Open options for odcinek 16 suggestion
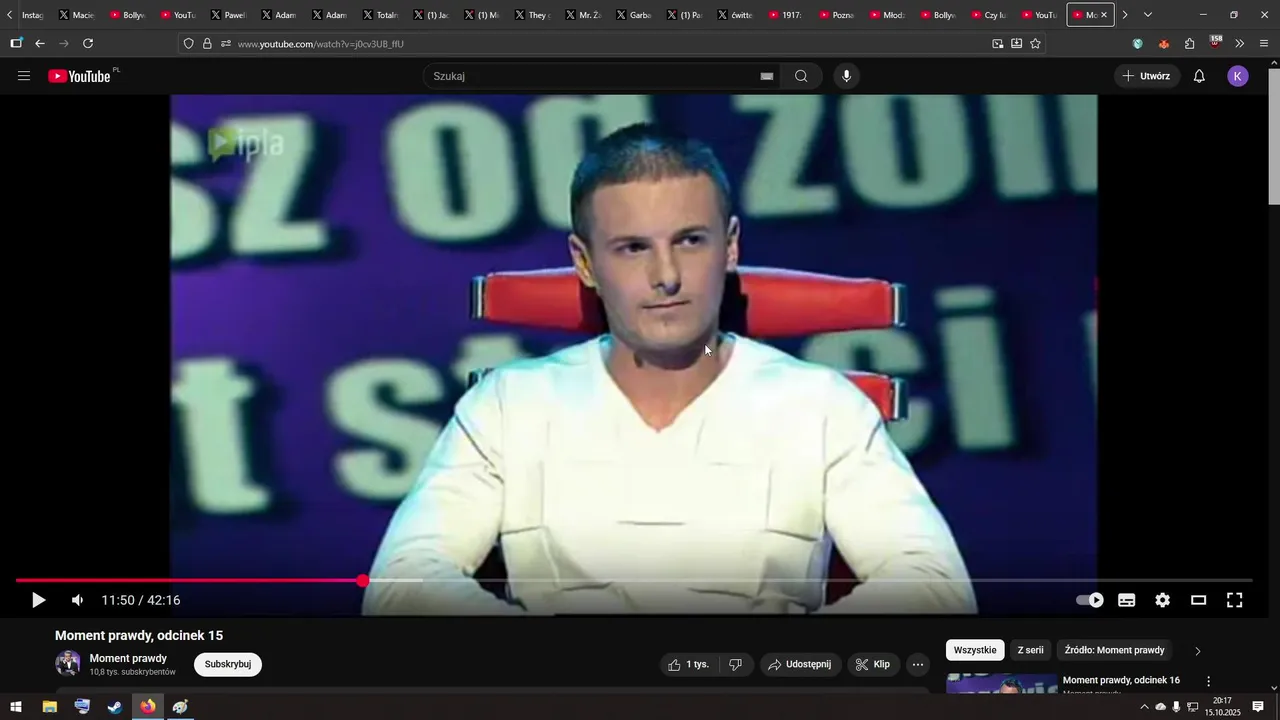The width and height of the screenshot is (1280, 720). pyautogui.click(x=1208, y=681)
